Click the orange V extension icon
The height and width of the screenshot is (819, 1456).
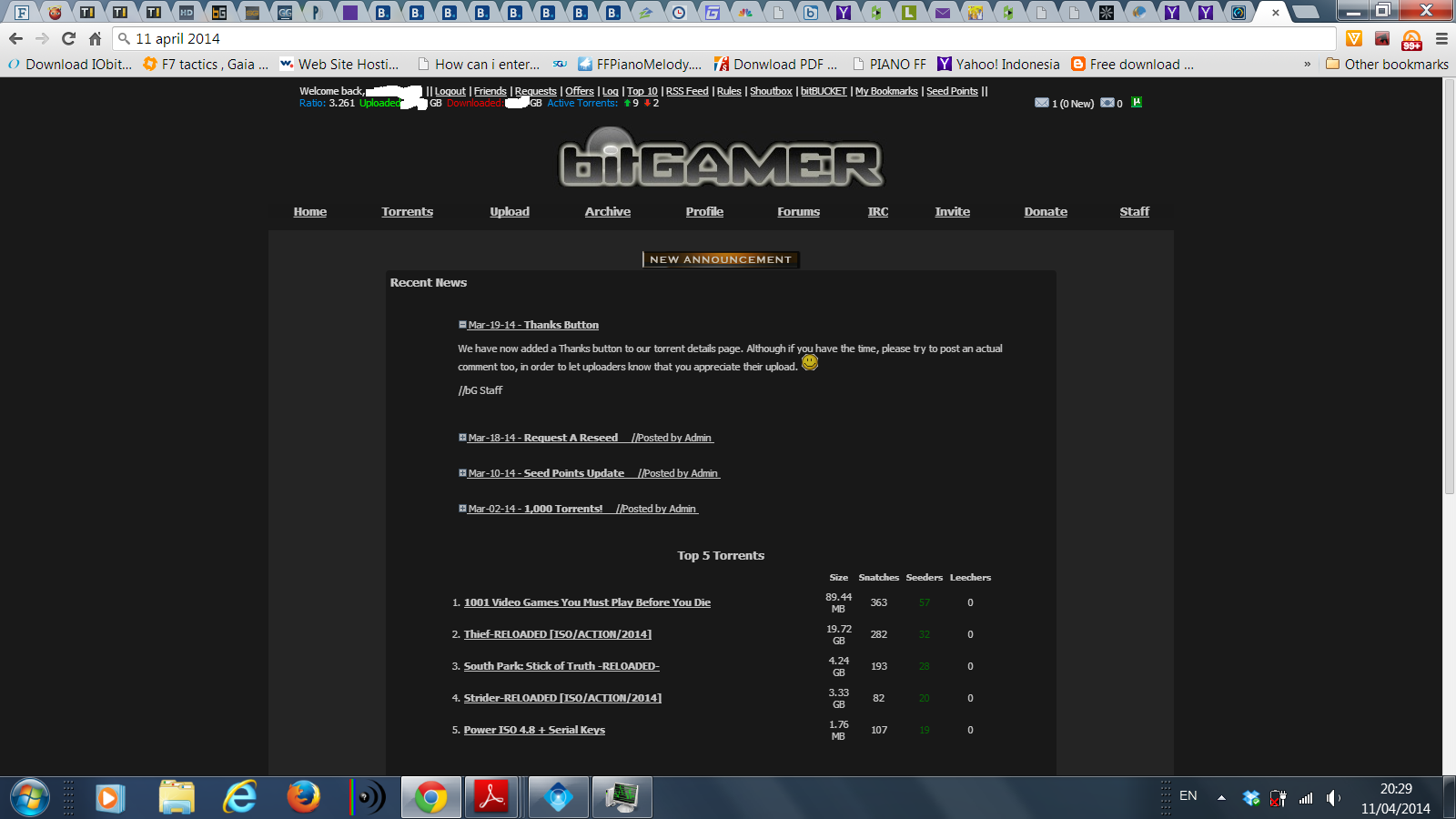1354,38
